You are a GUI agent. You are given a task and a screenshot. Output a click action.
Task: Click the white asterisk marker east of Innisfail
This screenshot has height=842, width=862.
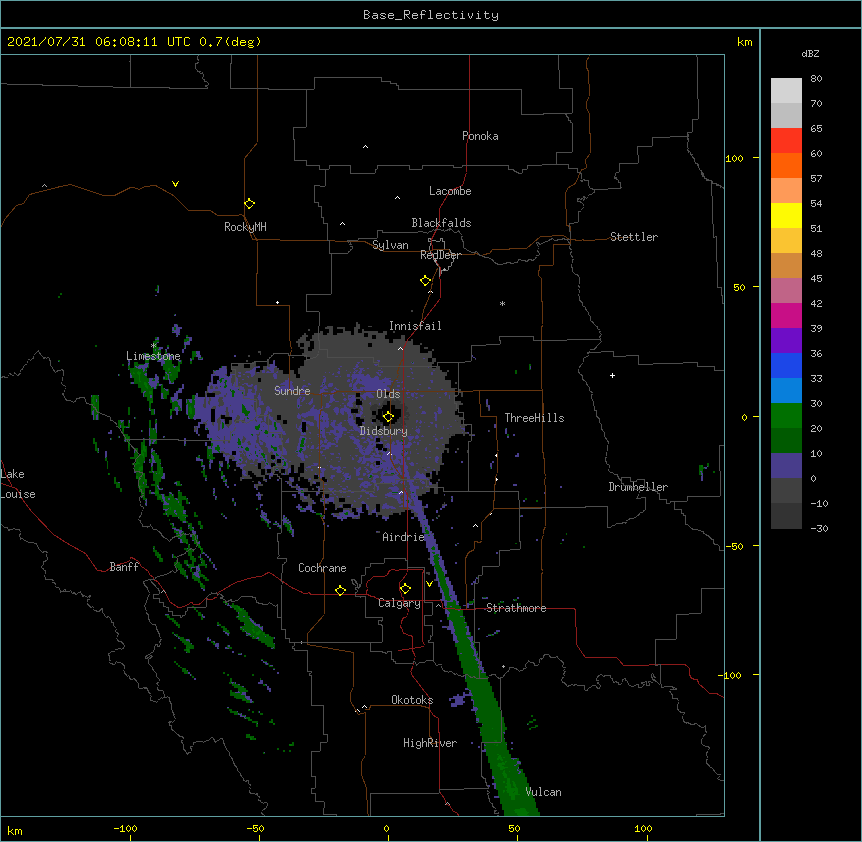502,303
